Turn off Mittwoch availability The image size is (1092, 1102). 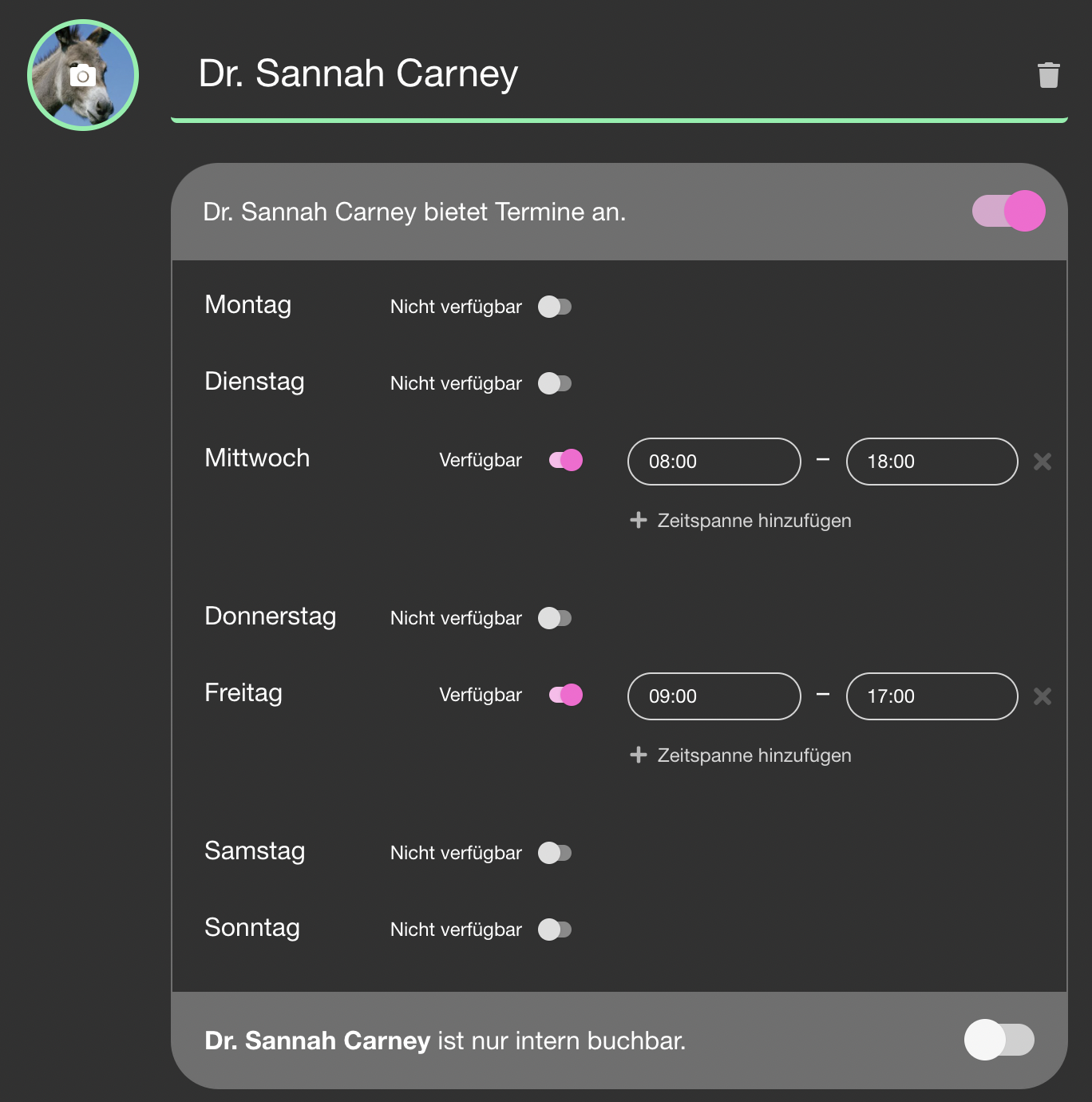[x=565, y=460]
